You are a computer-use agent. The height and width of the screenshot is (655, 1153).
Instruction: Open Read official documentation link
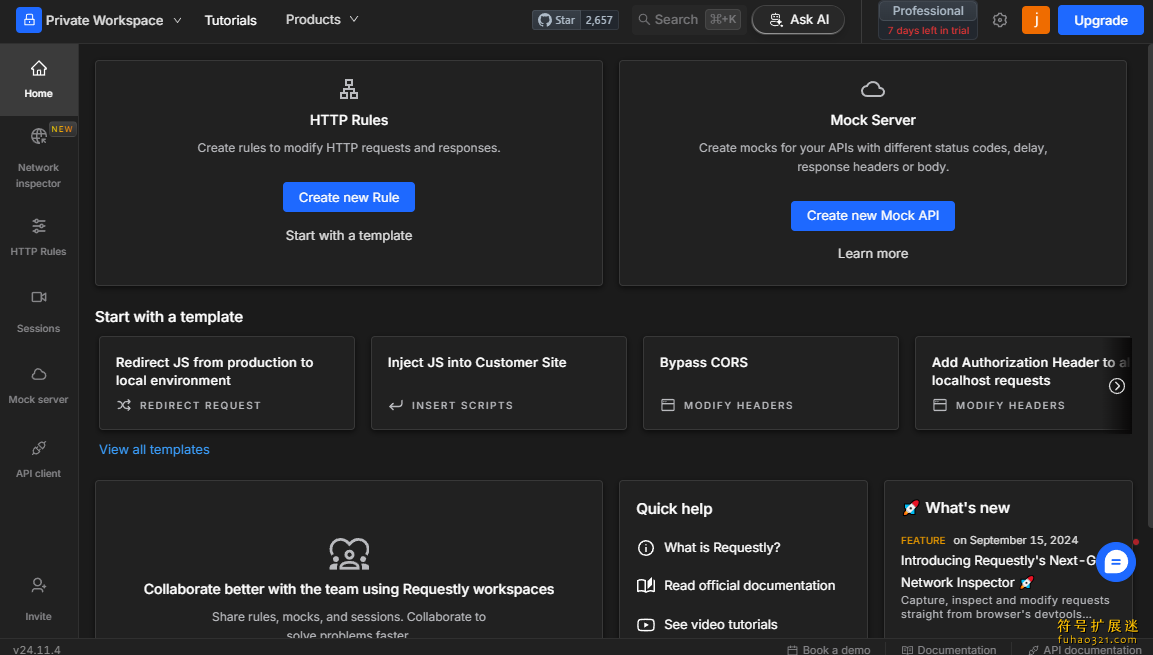[x=749, y=586]
